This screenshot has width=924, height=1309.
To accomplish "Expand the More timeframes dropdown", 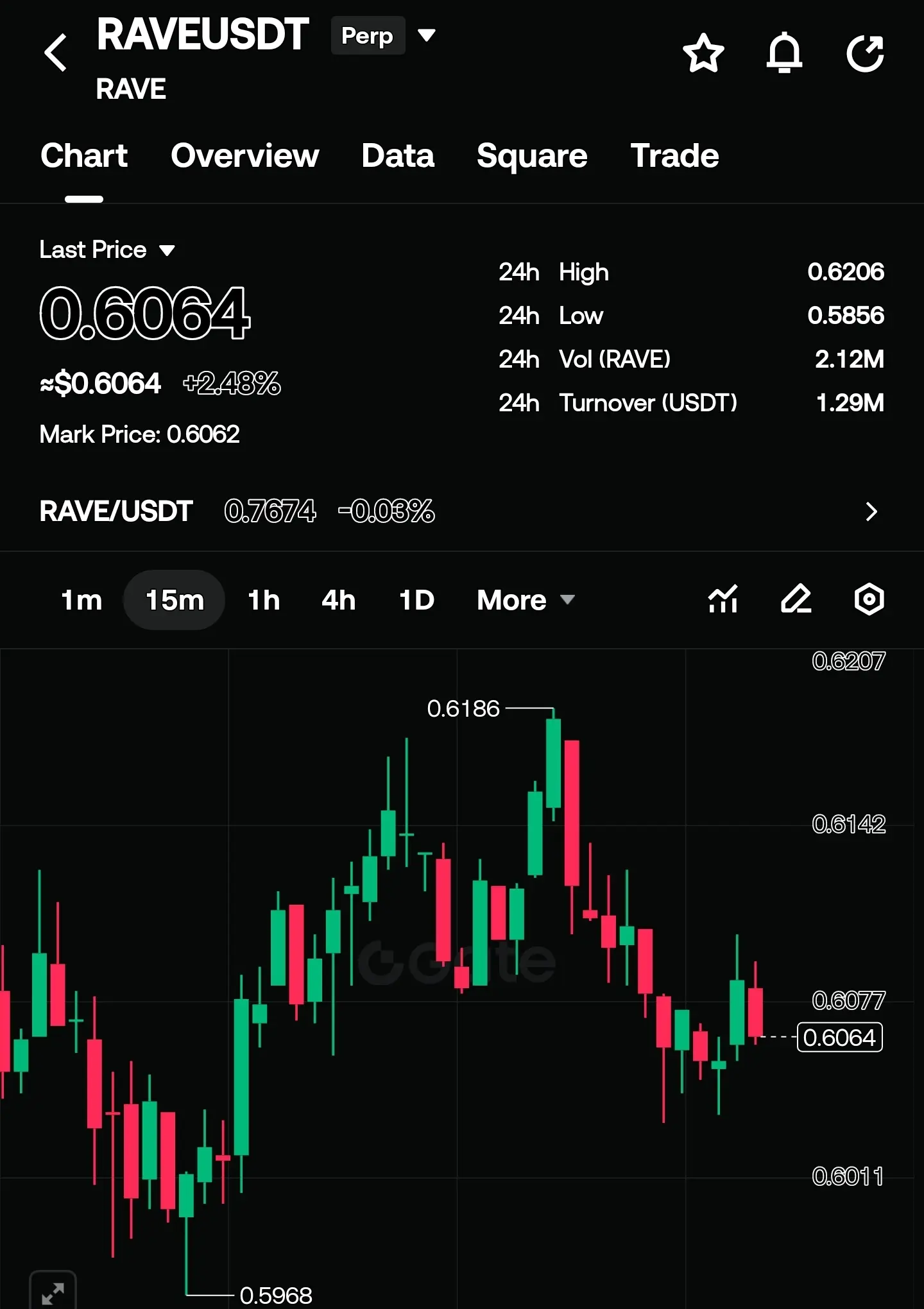I will tap(526, 600).
